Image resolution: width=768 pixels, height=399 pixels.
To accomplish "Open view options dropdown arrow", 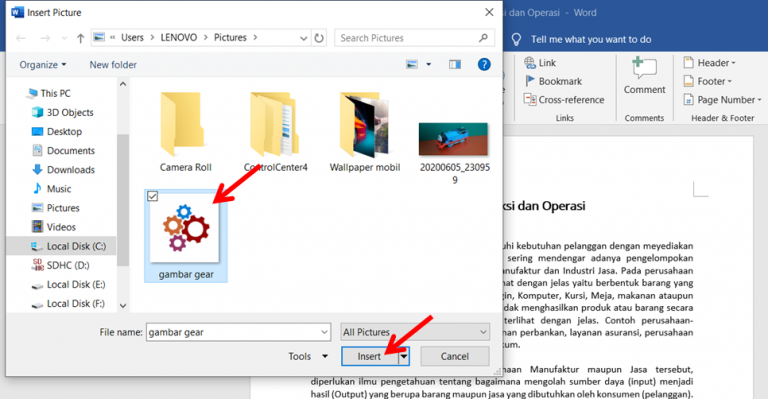I will 429,65.
